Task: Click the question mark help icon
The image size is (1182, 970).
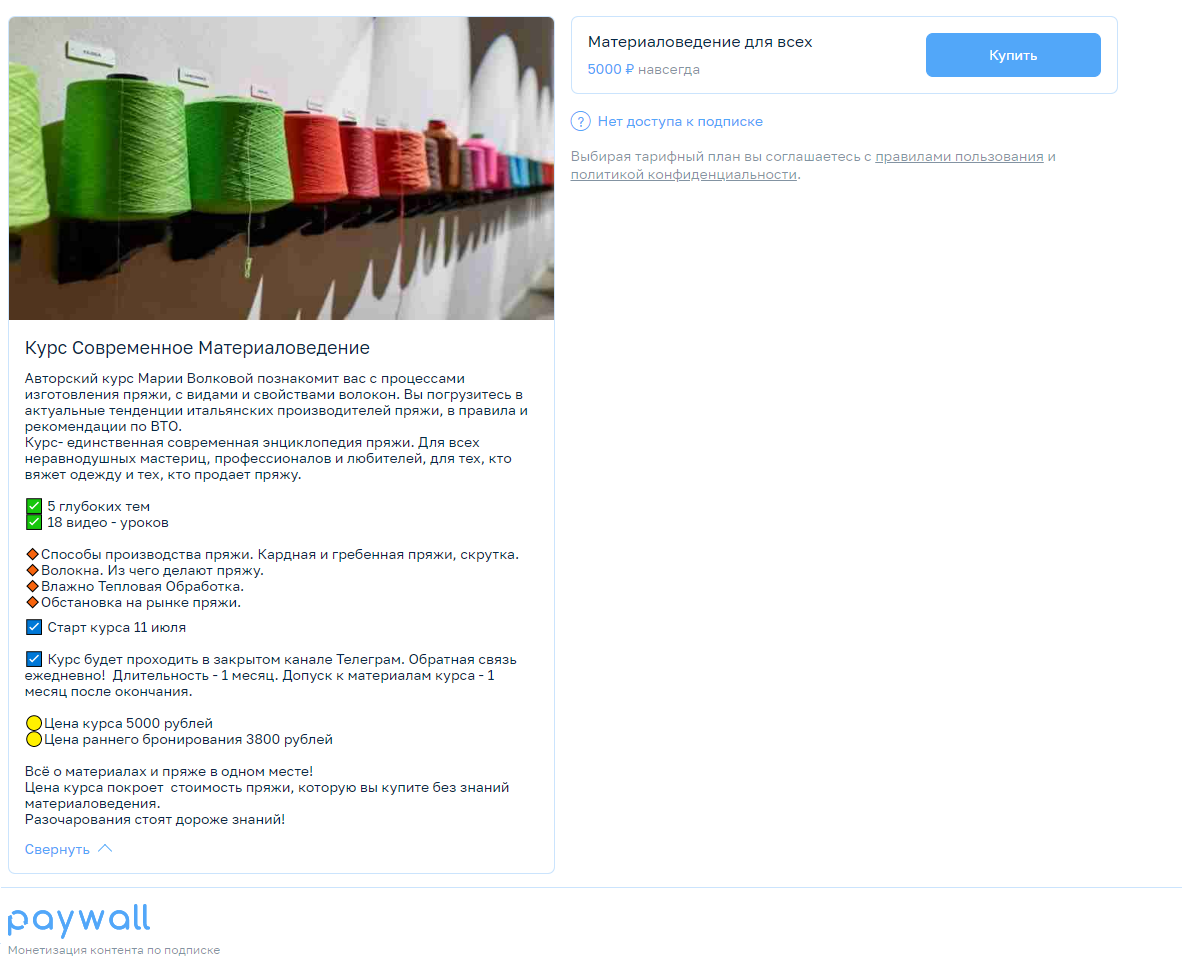Action: [580, 121]
